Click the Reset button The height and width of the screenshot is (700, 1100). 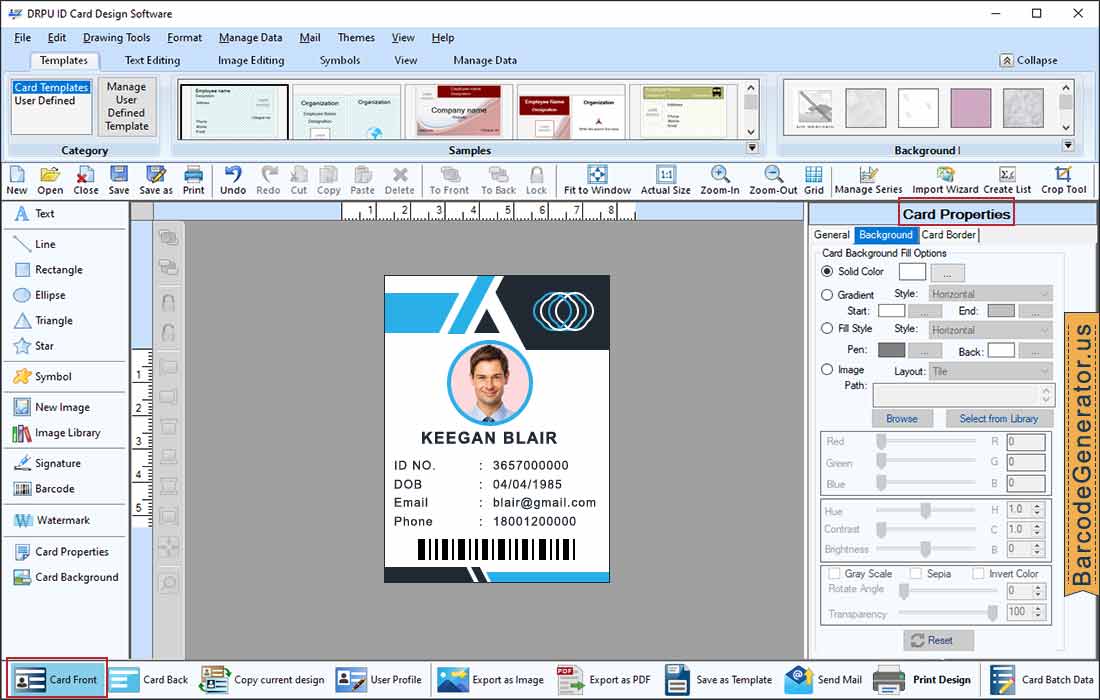pos(939,640)
